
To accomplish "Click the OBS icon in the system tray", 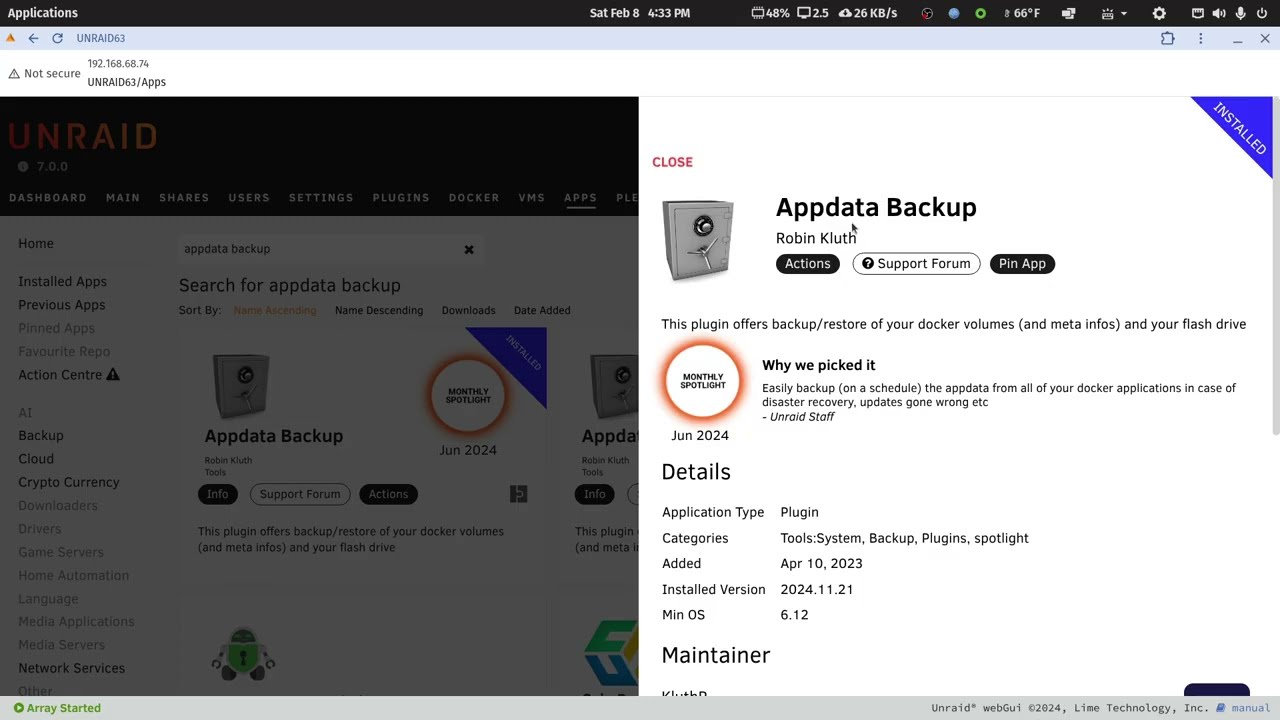I will (927, 13).
